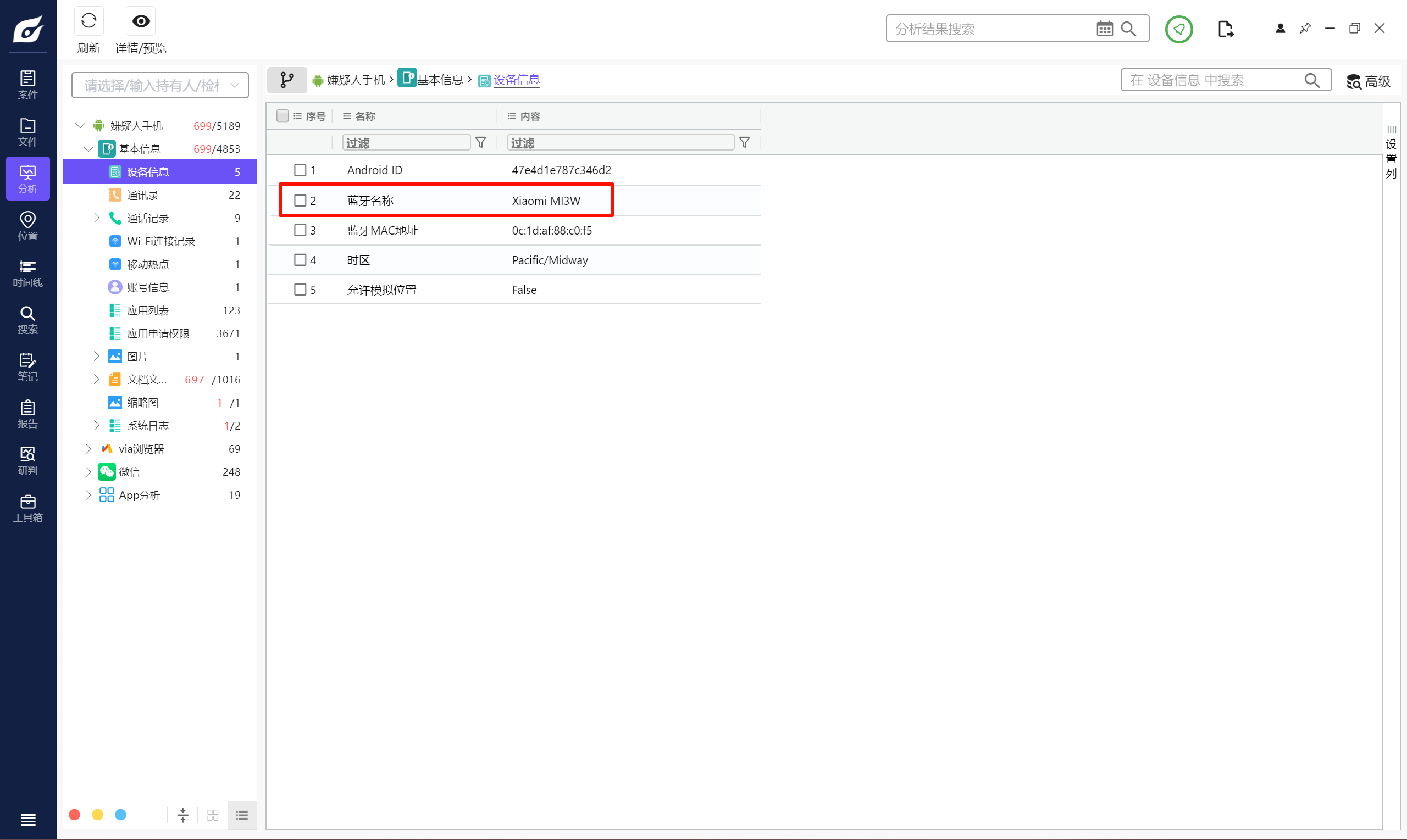Check row 3 蓝牙MAC地址 checkbox

[300, 230]
